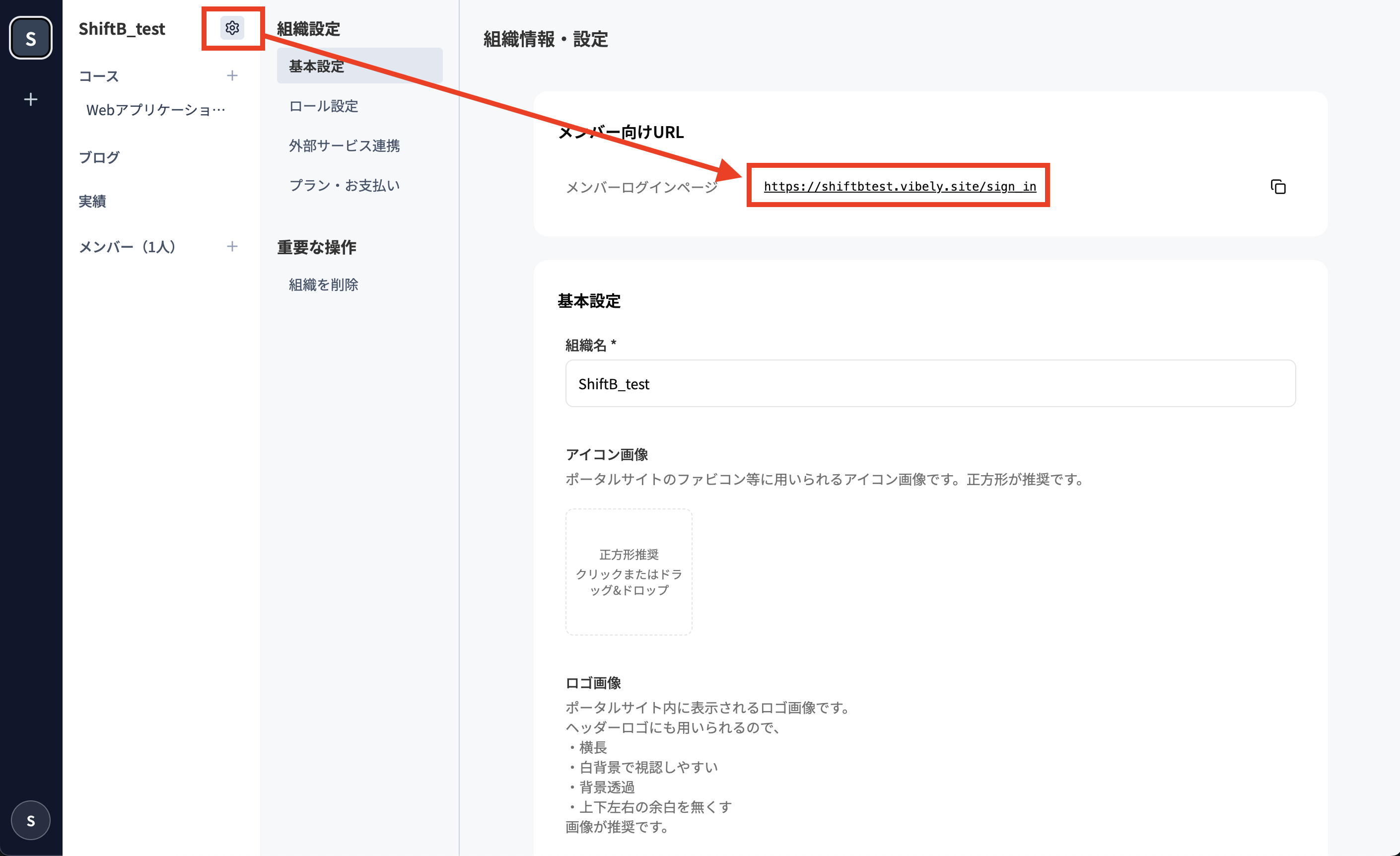1400x856 pixels.
Task: Go to ロール設定 menu item
Action: coord(323,106)
